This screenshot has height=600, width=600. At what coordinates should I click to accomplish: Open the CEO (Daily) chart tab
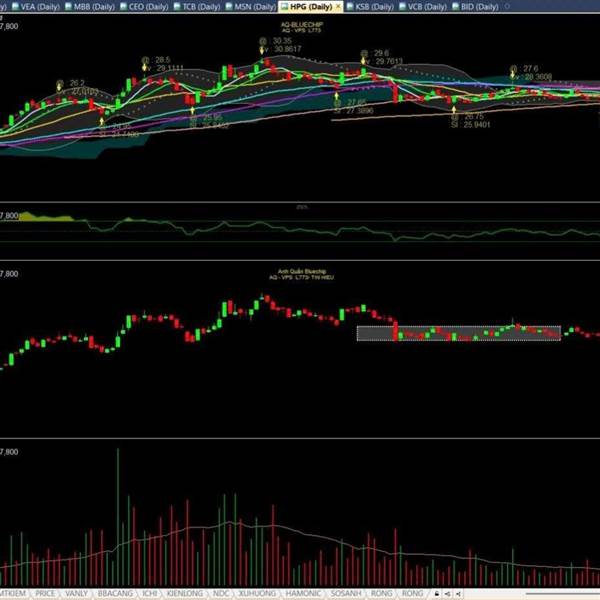point(144,7)
